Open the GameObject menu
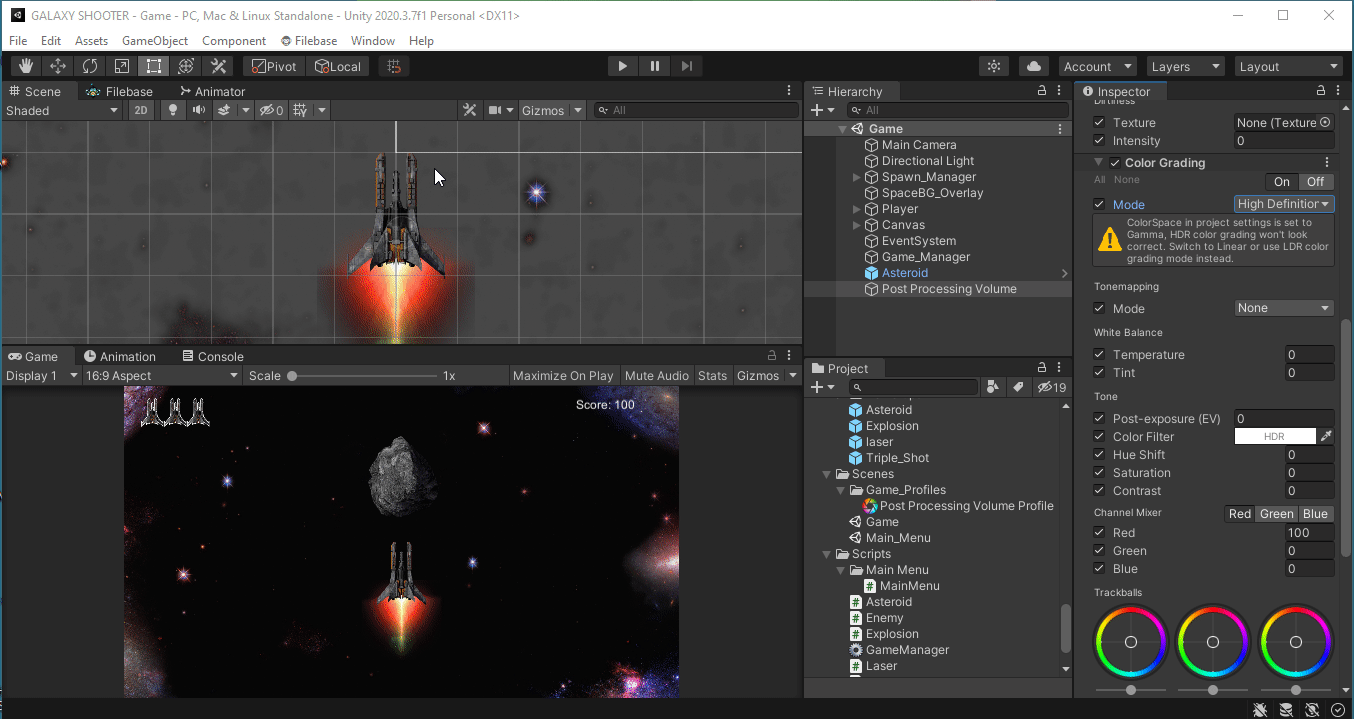This screenshot has height=719, width=1354. [x=155, y=41]
